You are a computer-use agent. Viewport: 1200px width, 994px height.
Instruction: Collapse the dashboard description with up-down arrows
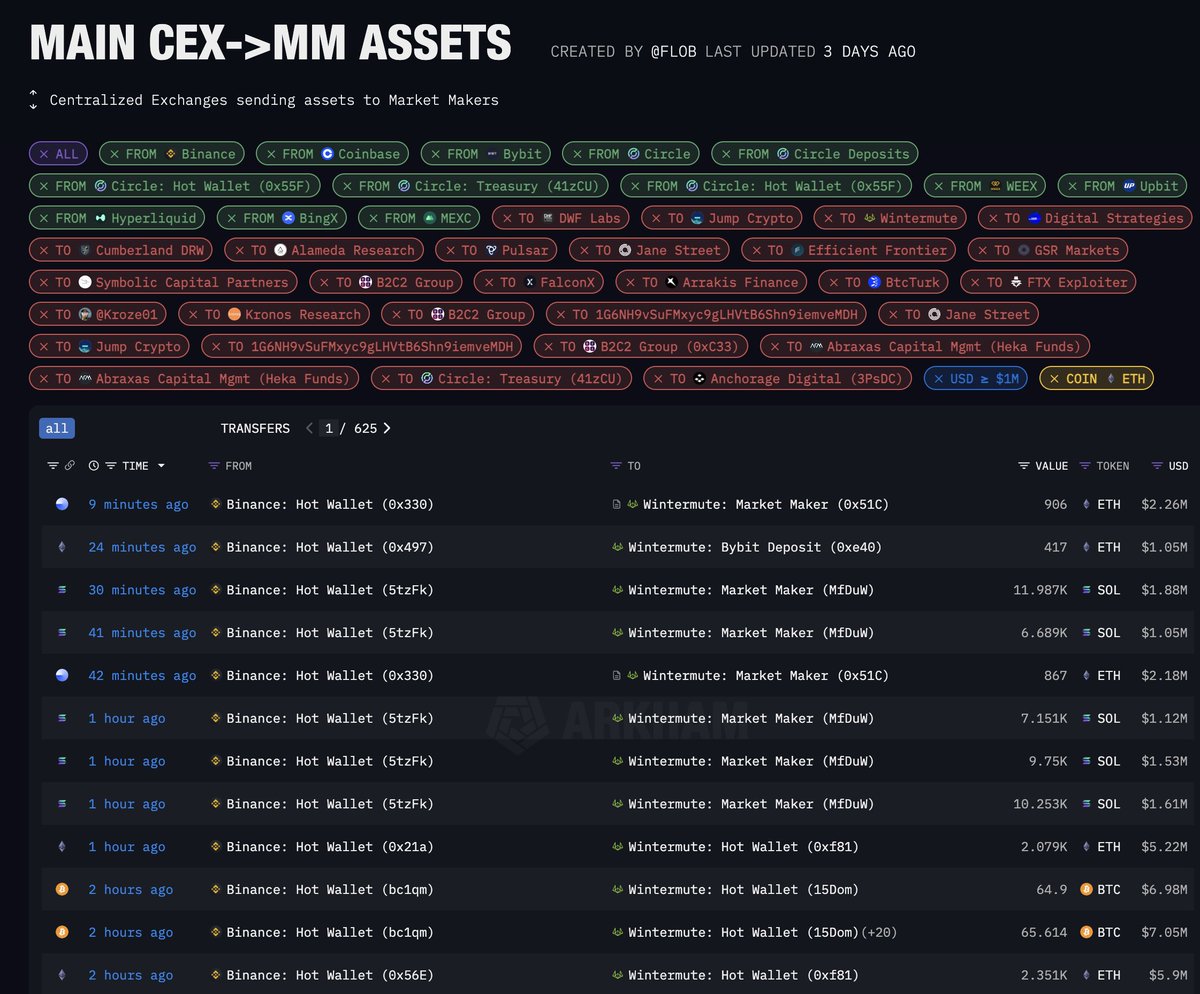pyautogui.click(x=33, y=100)
